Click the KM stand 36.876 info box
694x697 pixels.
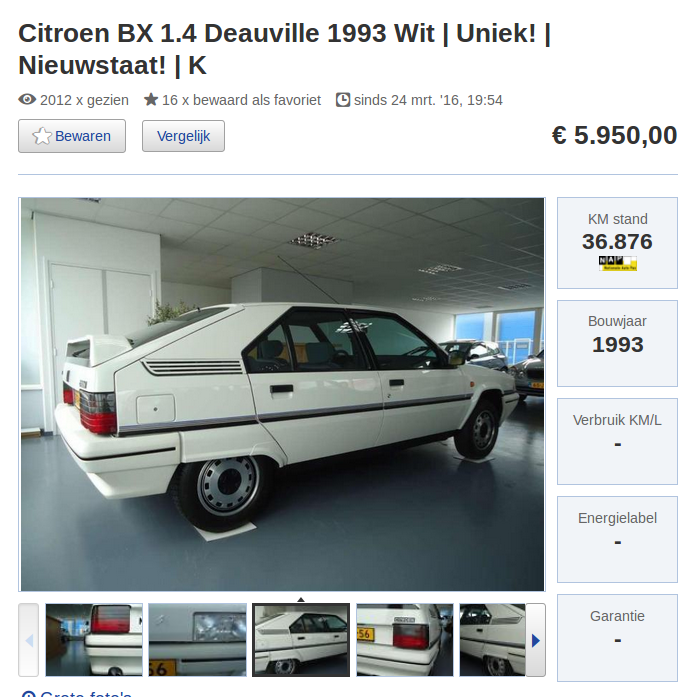tap(618, 243)
